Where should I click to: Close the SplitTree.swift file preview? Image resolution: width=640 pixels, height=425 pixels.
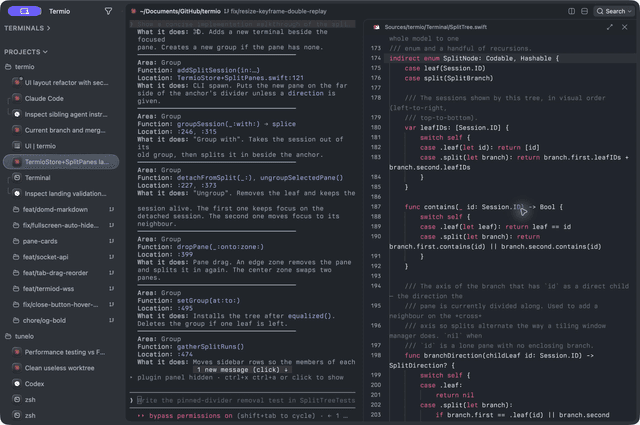pyautogui.click(x=624, y=27)
